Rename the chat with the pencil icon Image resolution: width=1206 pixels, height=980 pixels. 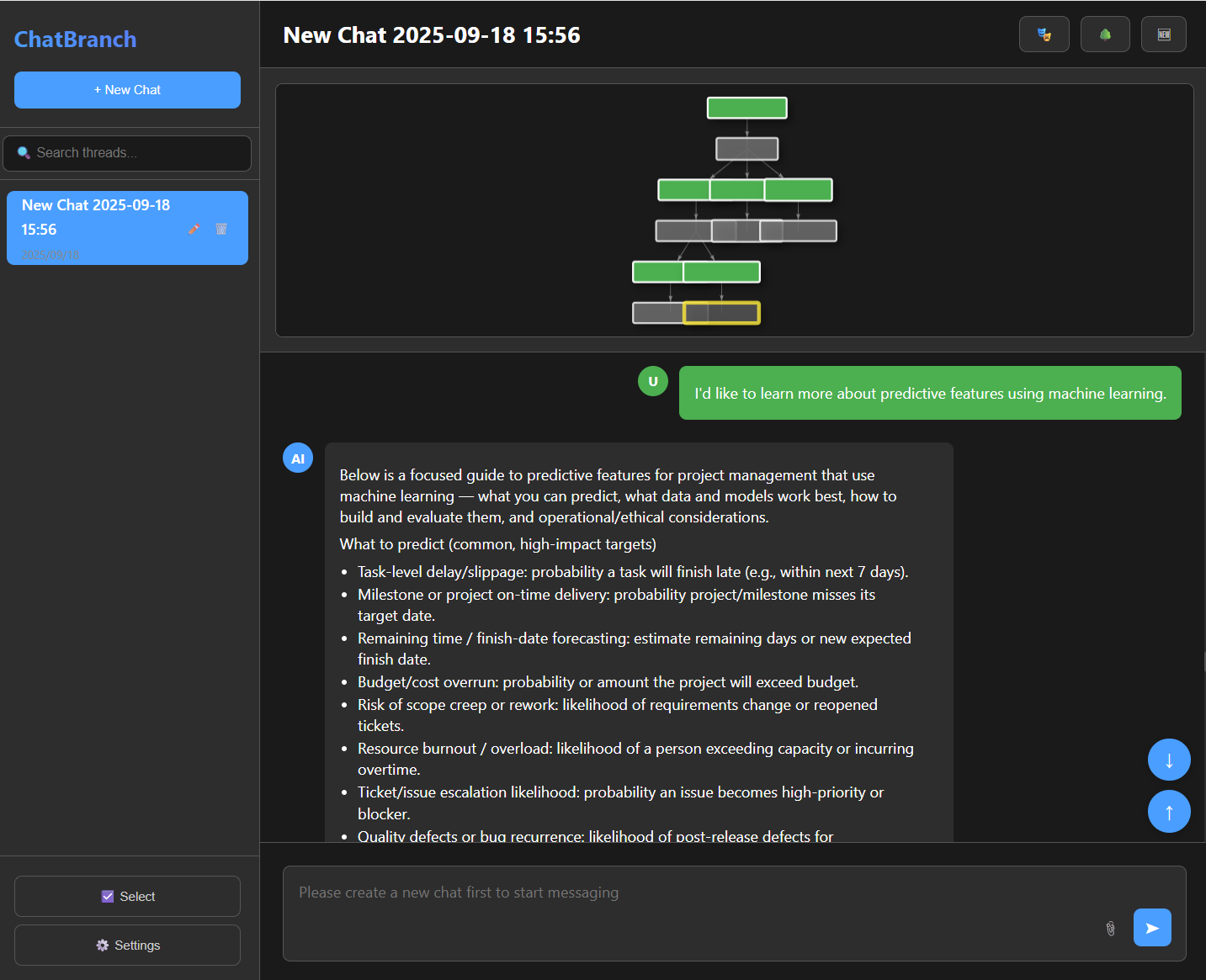tap(194, 229)
